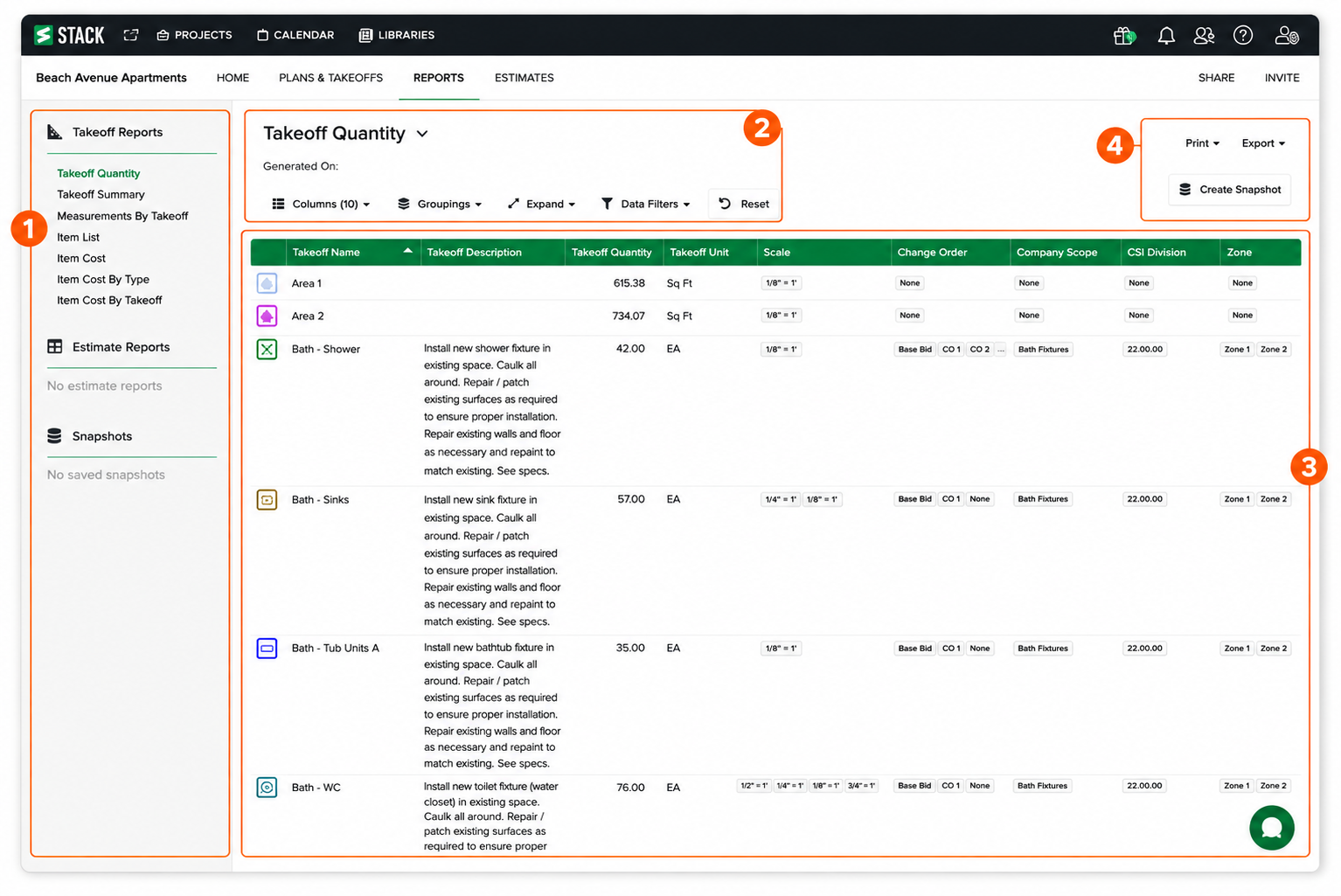
Task: Open the Groupings dropdown
Action: 440,204
